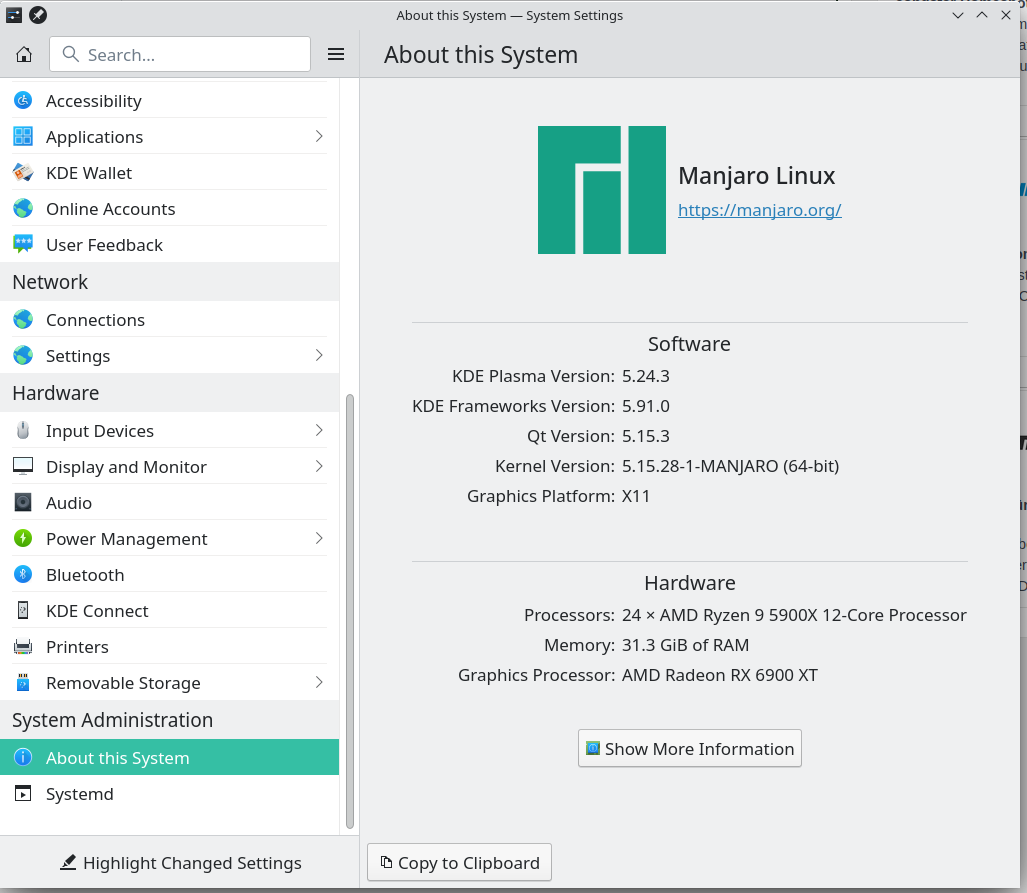
Task: Select Online Accounts in sidebar
Action: [x=170, y=208]
